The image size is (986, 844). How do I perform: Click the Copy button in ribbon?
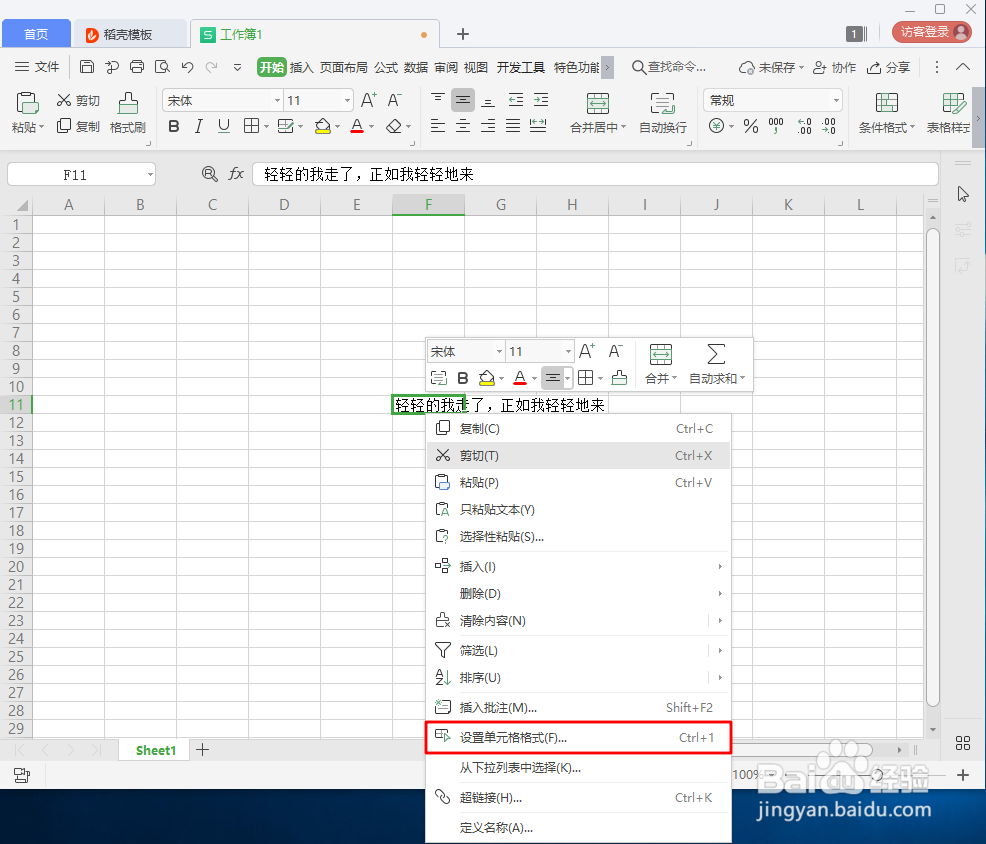click(x=79, y=126)
